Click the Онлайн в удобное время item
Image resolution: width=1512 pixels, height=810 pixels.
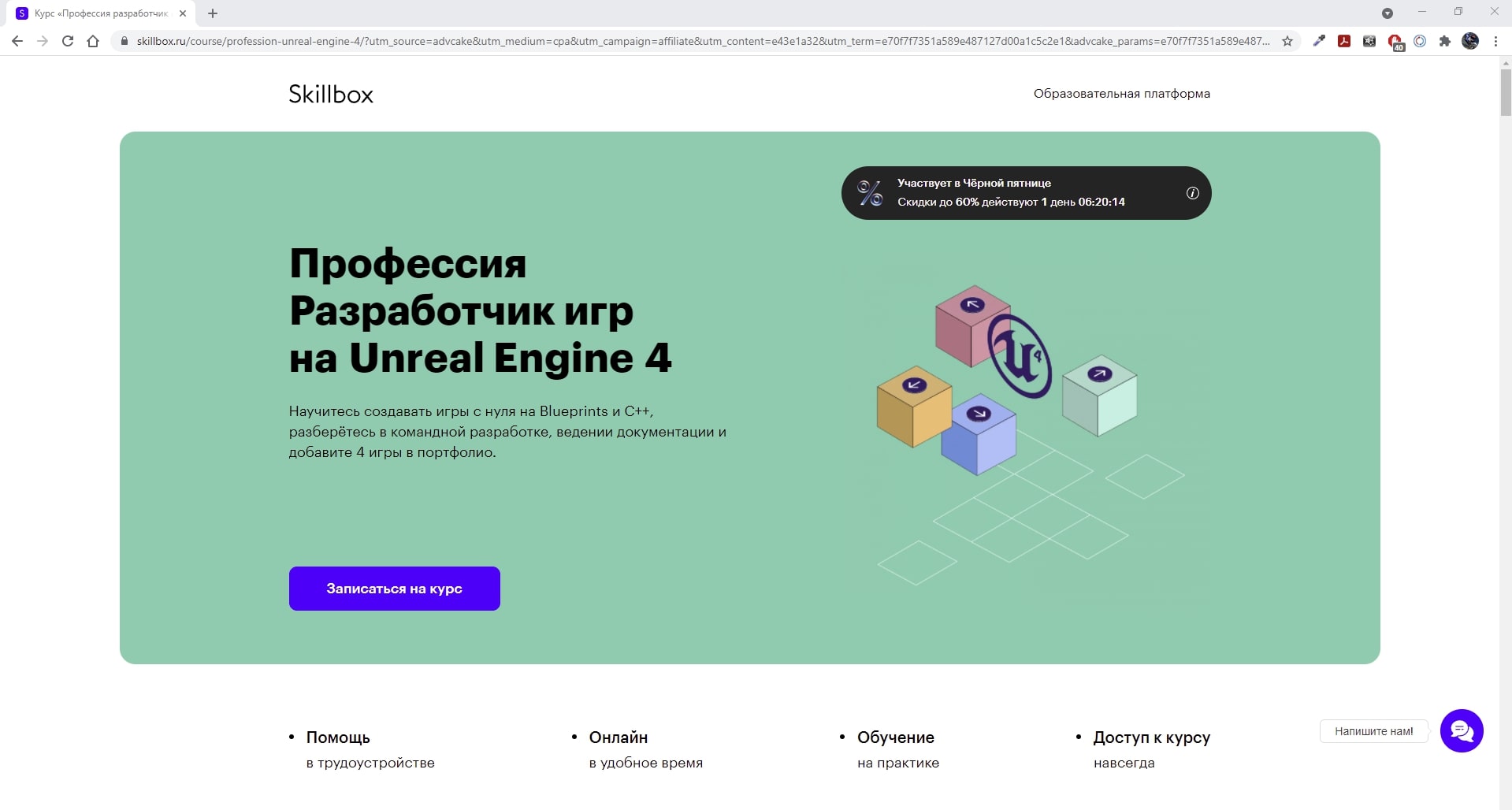click(x=645, y=749)
